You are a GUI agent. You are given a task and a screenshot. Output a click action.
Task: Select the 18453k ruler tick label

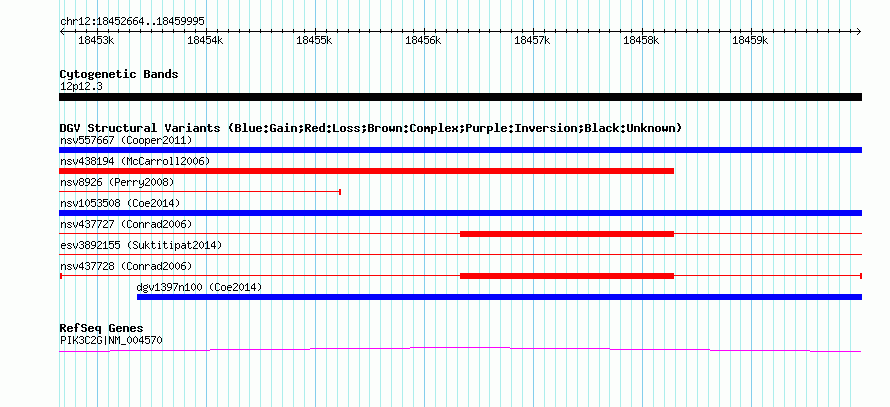tap(96, 40)
